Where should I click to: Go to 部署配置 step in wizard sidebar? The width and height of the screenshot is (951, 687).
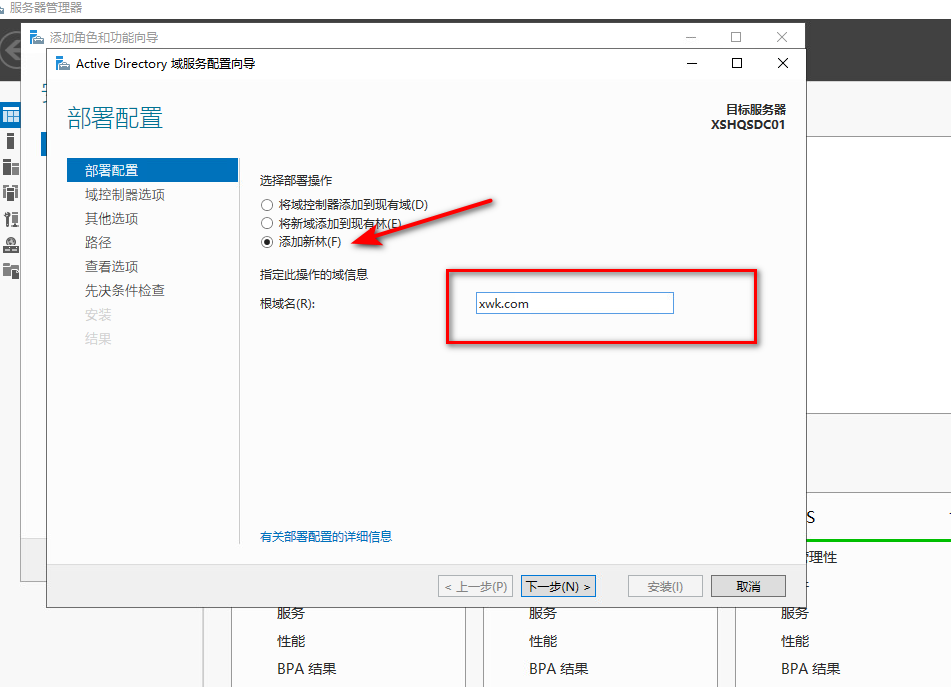coord(152,170)
